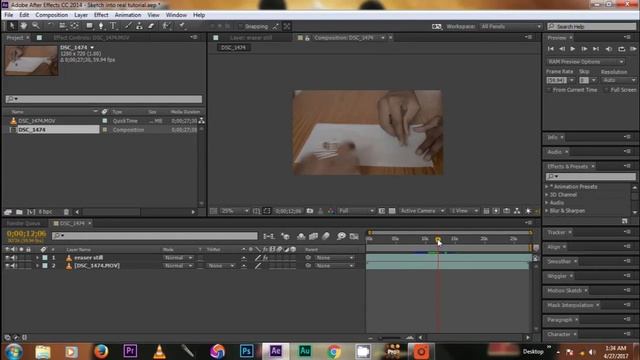Select the Hand tool

click(x=24, y=26)
